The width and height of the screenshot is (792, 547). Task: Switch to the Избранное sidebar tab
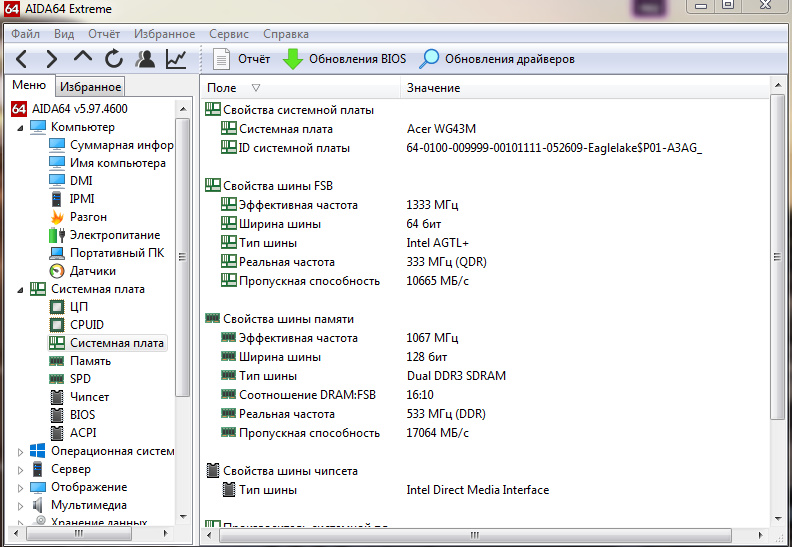click(x=90, y=87)
